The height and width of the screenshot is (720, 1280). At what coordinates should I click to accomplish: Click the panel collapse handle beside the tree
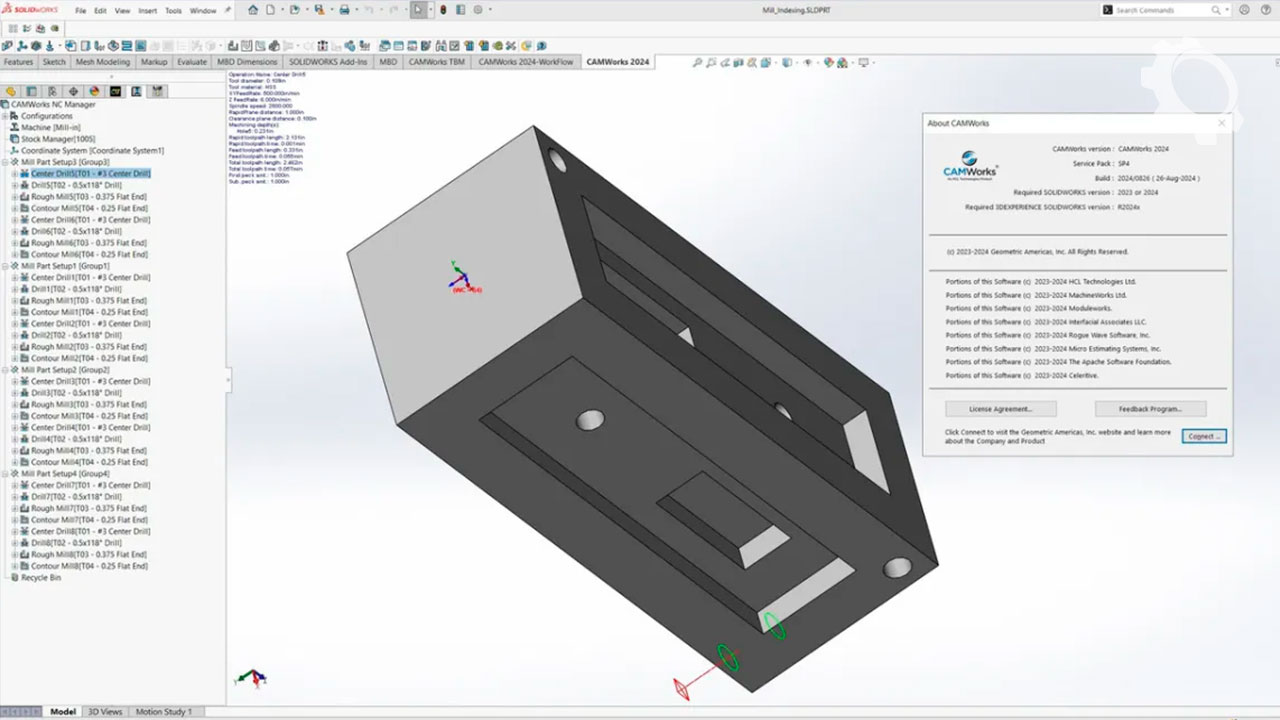[229, 379]
